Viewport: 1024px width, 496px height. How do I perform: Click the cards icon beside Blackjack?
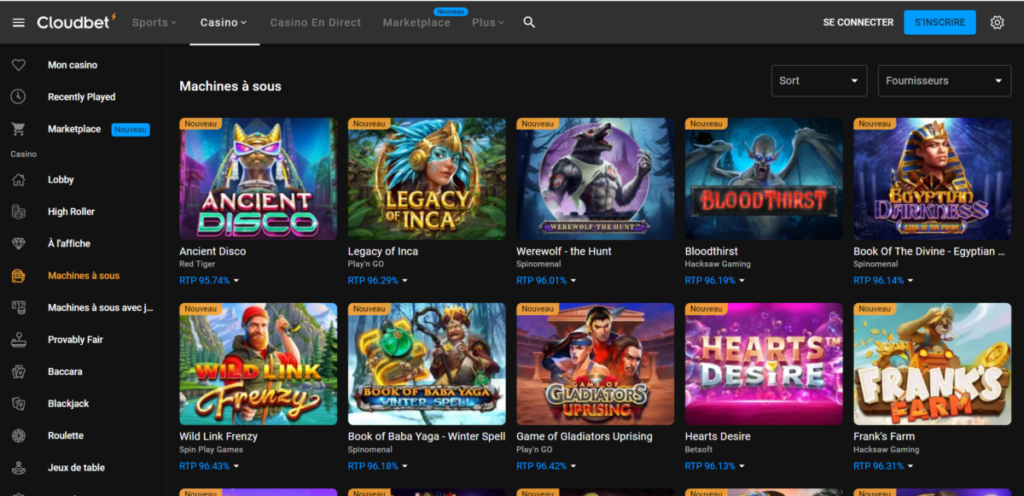pyautogui.click(x=18, y=403)
